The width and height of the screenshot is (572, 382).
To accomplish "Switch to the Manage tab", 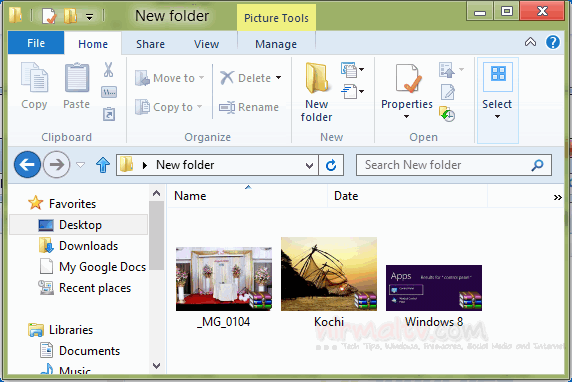I will 276,44.
